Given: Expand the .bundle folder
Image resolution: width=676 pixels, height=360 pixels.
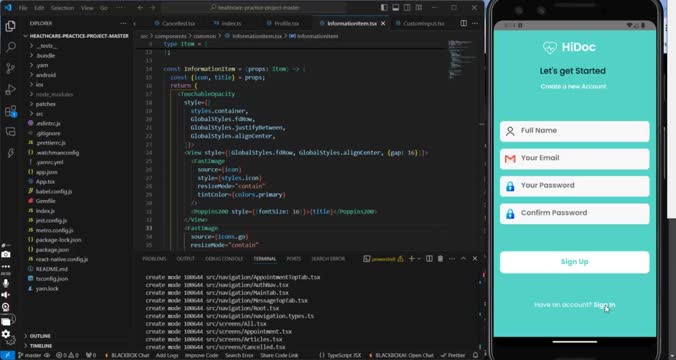Looking at the screenshot, I should coord(46,56).
